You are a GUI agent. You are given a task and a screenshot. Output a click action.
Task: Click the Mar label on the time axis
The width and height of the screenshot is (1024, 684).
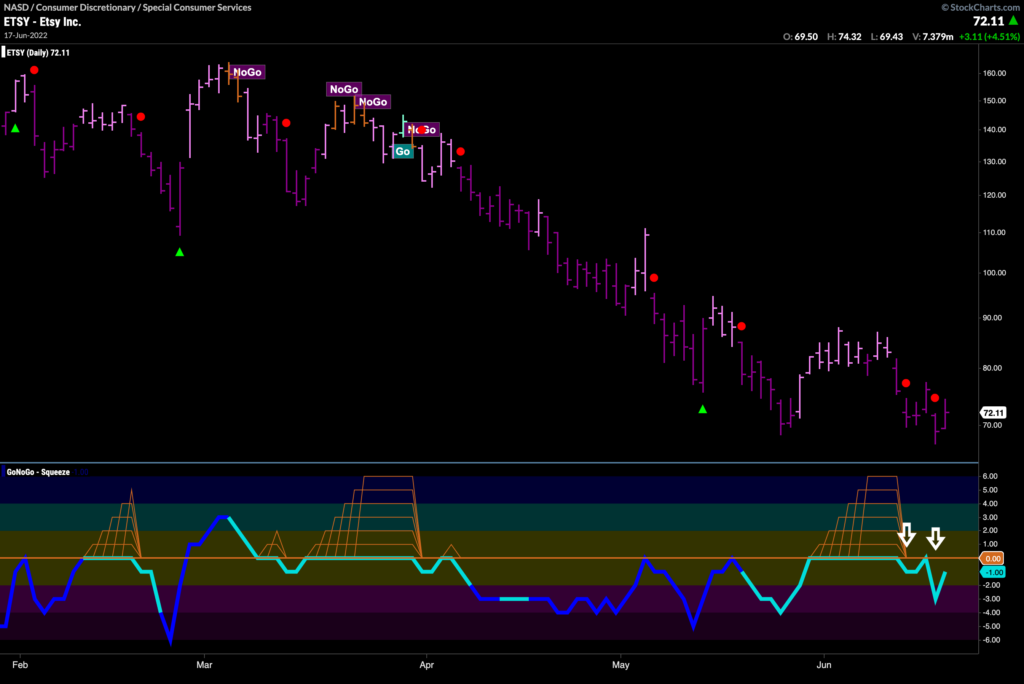click(x=204, y=665)
